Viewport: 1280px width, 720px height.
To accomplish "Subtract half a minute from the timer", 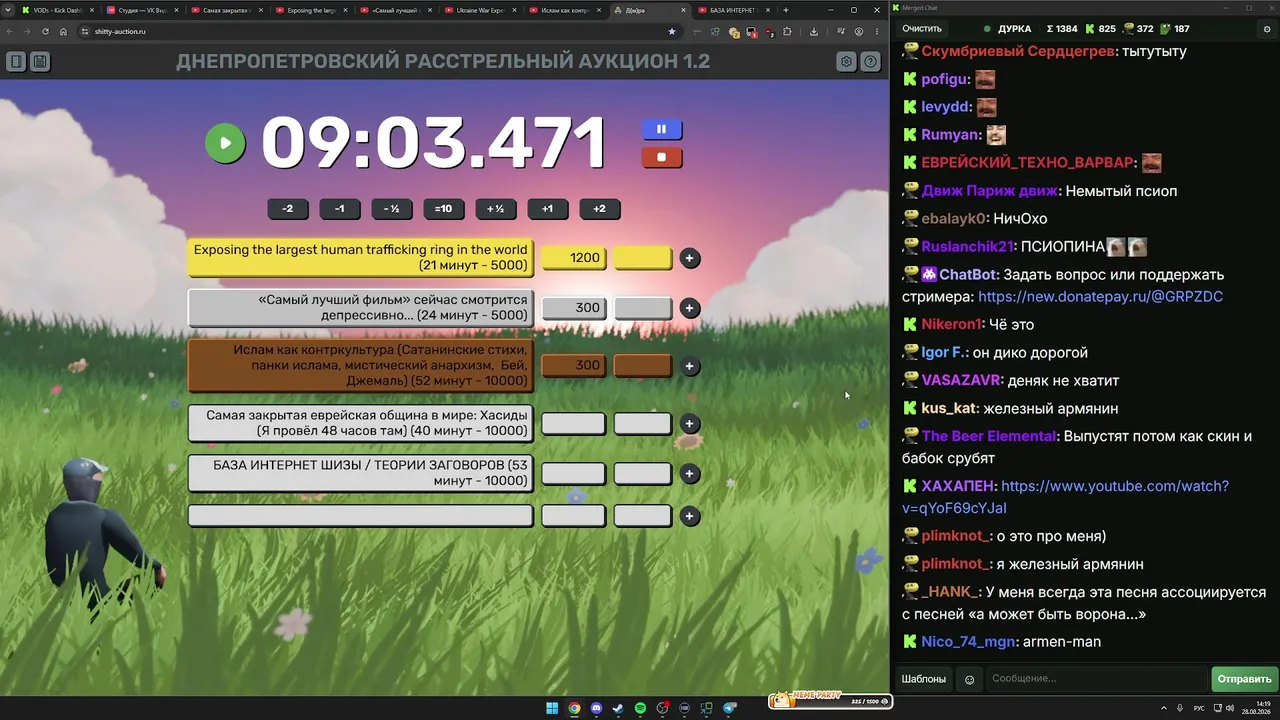I will tap(392, 209).
